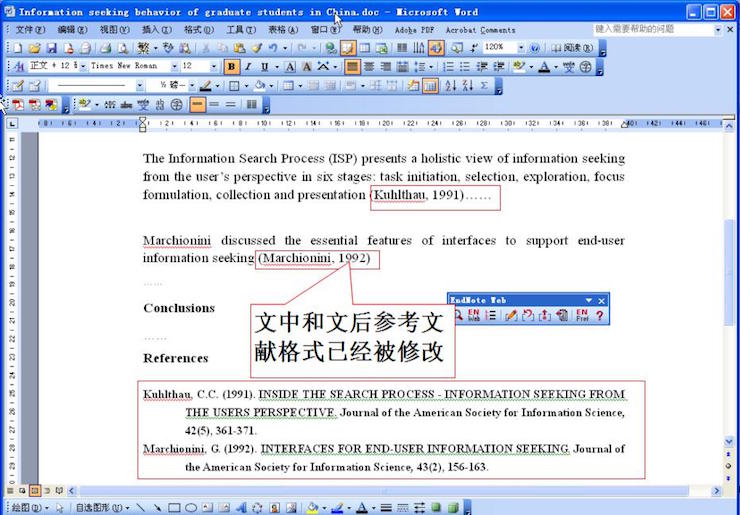Click the Save document icon
The height and width of the screenshot is (515, 740).
coord(52,48)
